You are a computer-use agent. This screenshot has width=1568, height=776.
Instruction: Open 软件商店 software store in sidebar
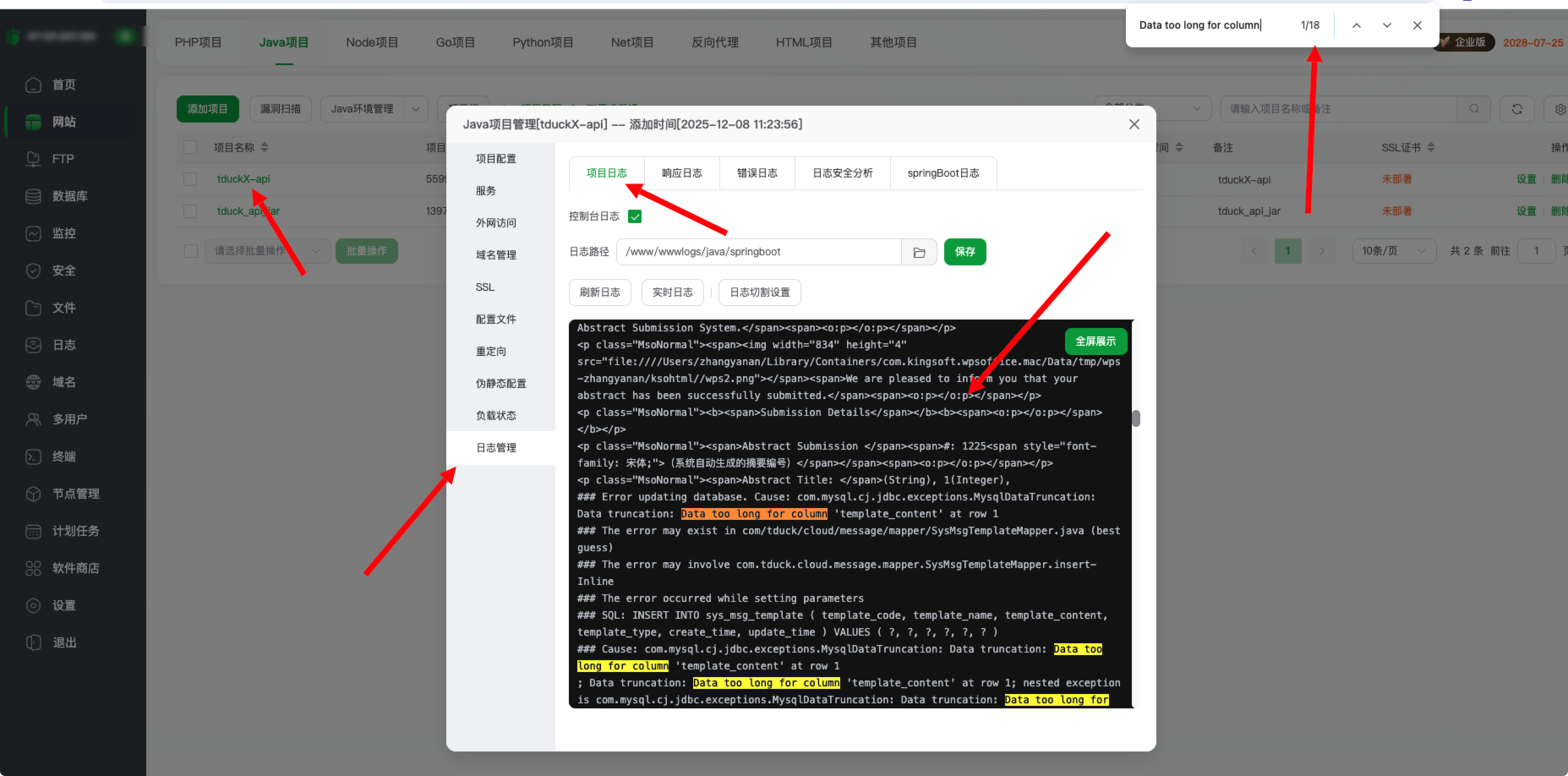(75, 568)
